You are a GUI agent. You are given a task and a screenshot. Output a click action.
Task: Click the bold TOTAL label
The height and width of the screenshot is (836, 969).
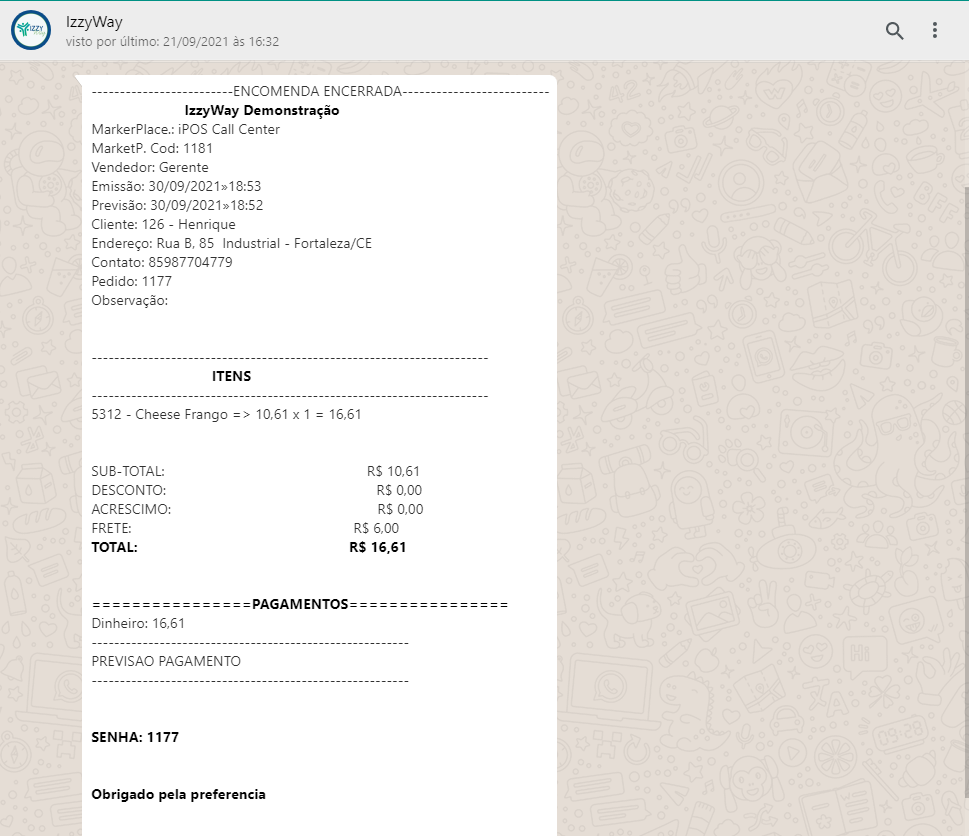pyautogui.click(x=114, y=547)
